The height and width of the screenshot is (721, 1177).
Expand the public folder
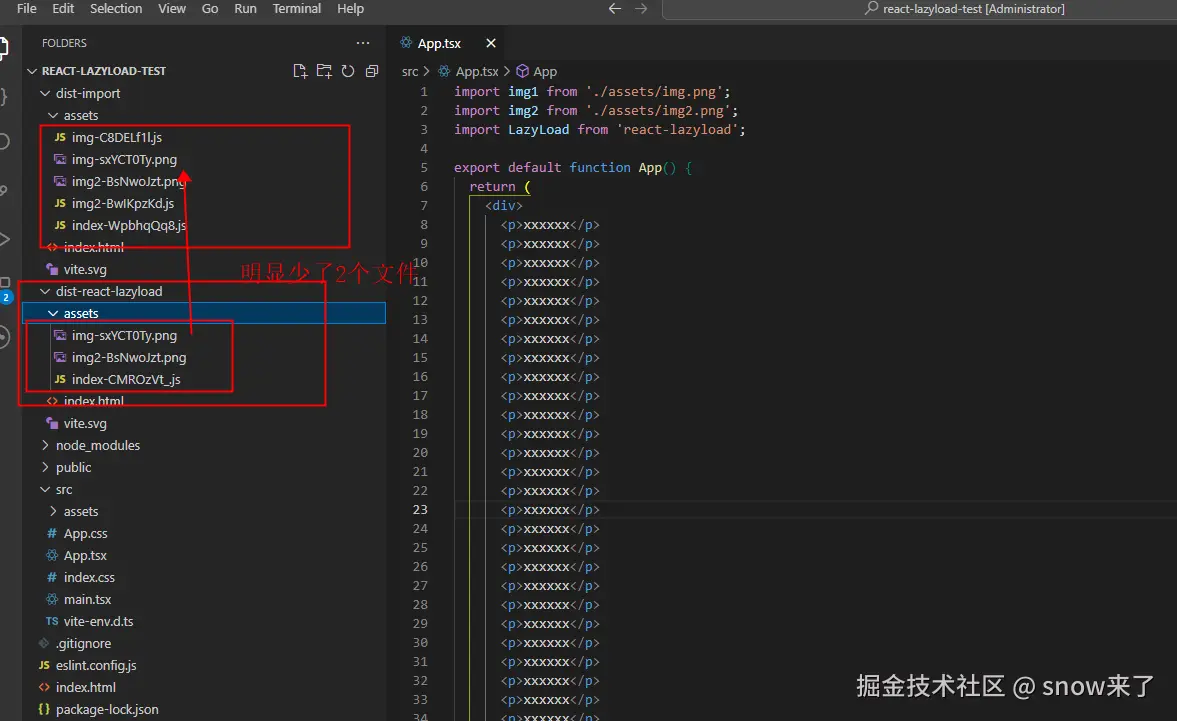[73, 467]
